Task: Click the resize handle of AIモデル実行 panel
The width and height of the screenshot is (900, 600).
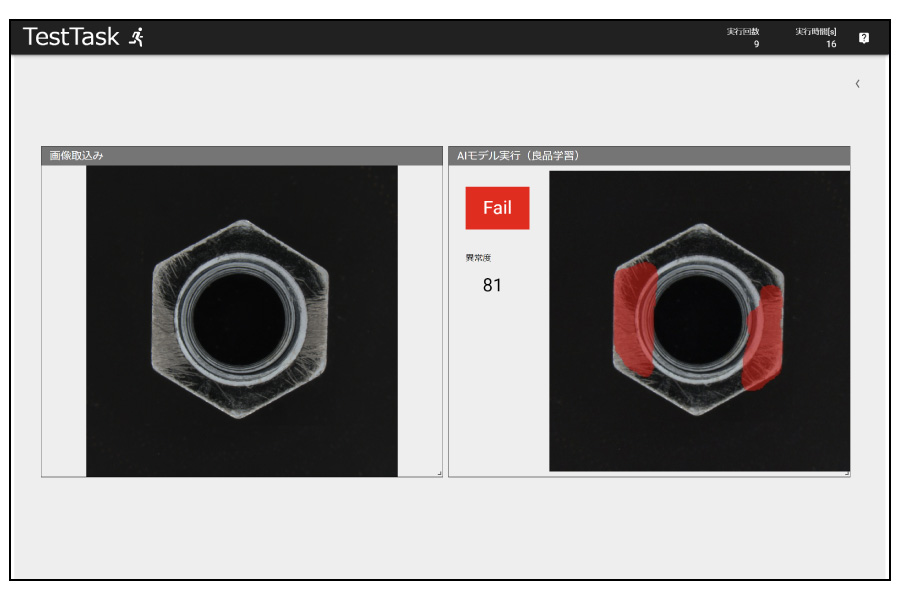Action: coord(847,474)
